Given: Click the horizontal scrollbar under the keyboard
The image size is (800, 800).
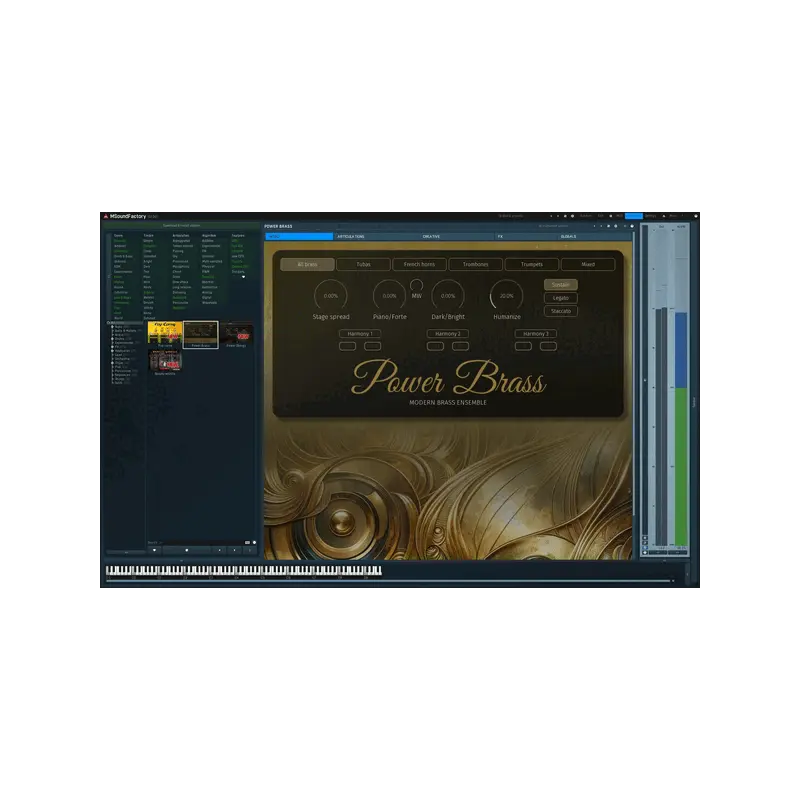Looking at the screenshot, I should tap(389, 581).
